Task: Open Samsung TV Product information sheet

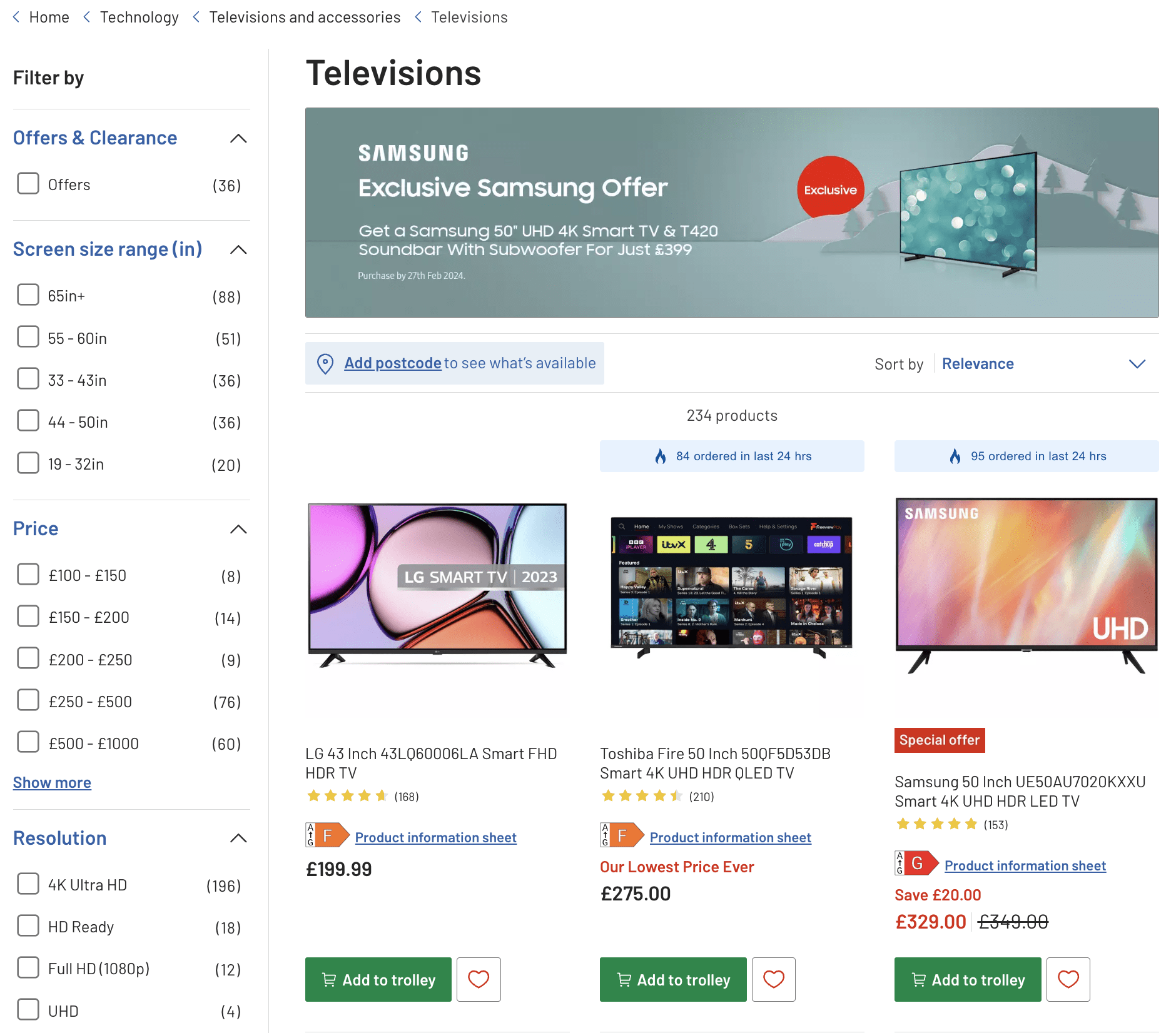Action: [x=1025, y=865]
